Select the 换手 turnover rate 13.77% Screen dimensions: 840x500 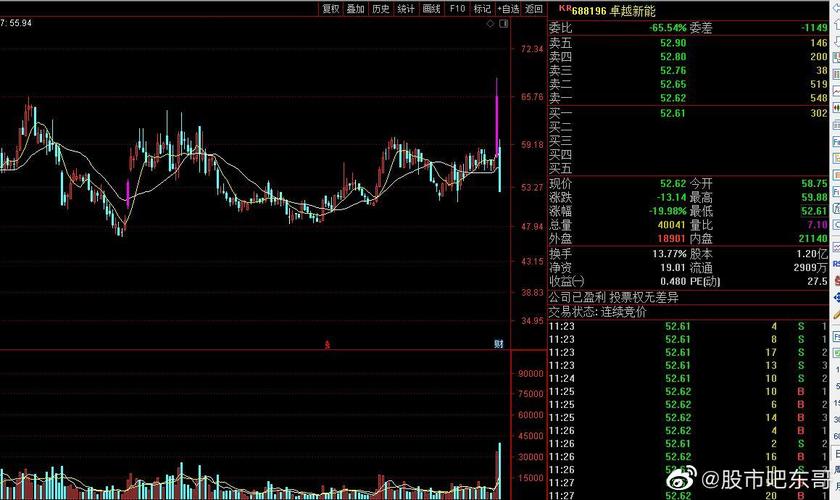[x=669, y=253]
